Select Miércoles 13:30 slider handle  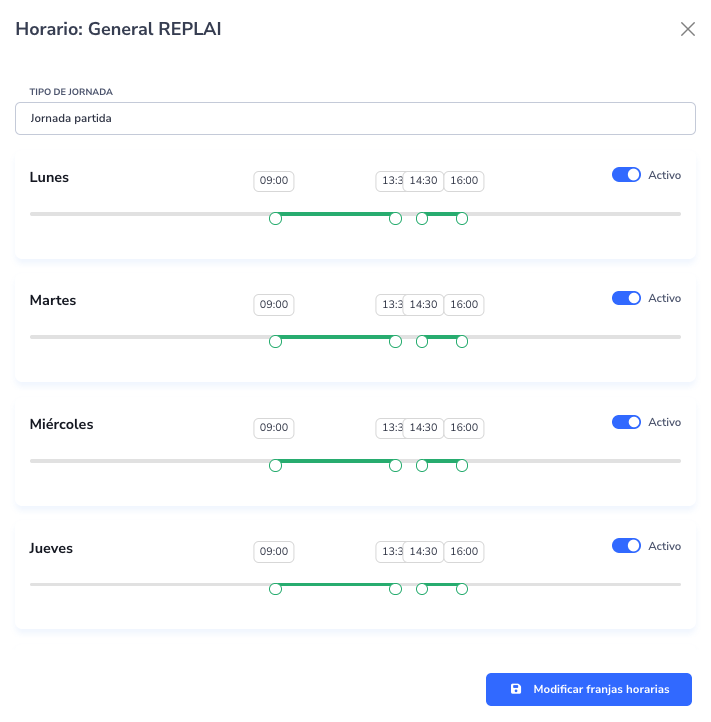coord(395,465)
